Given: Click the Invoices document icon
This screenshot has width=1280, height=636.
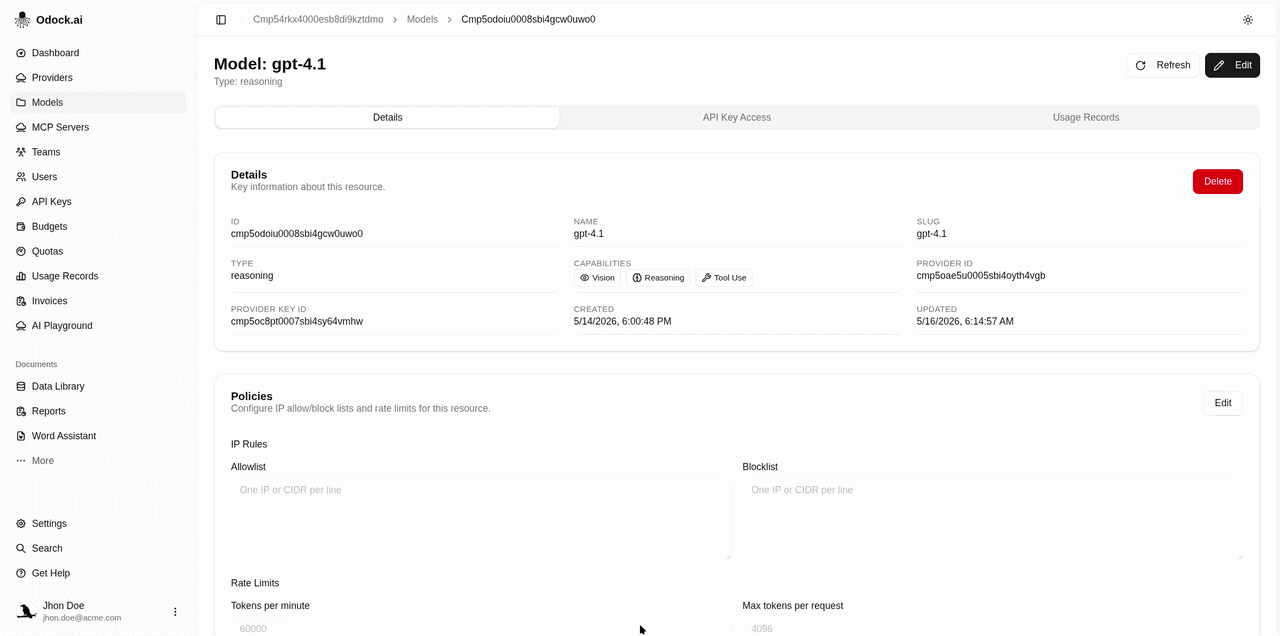Looking at the screenshot, I should (21, 301).
